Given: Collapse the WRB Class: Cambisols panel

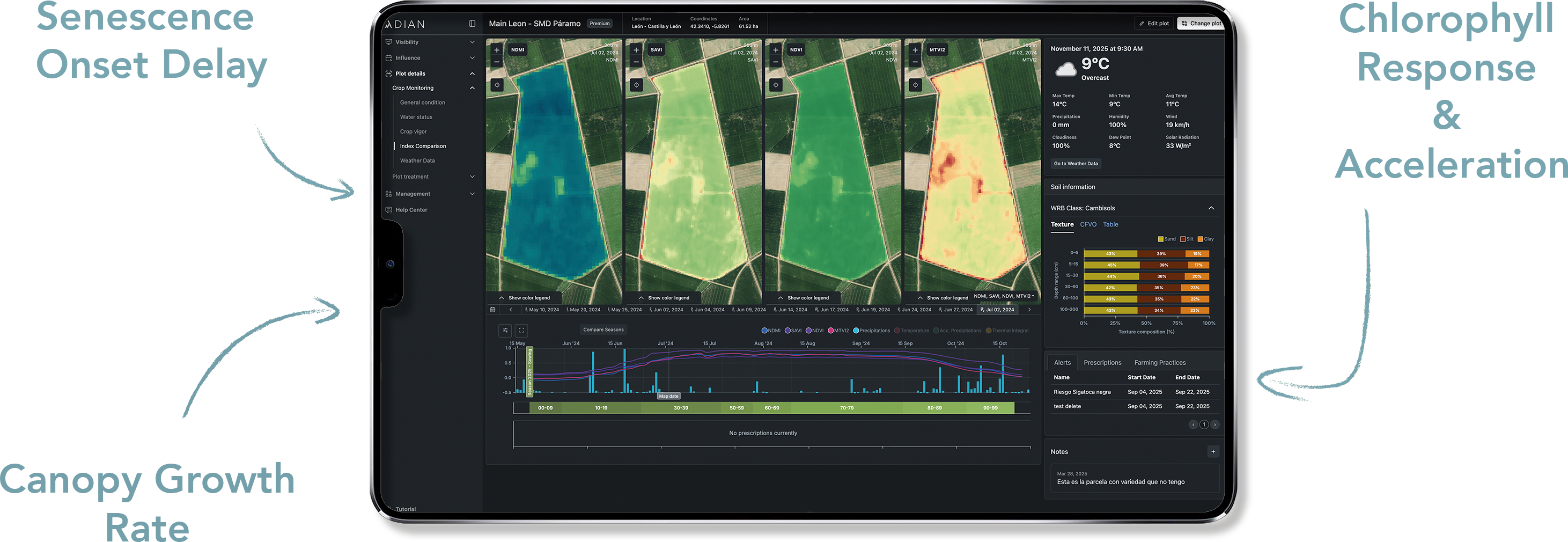Looking at the screenshot, I should click(x=1211, y=208).
